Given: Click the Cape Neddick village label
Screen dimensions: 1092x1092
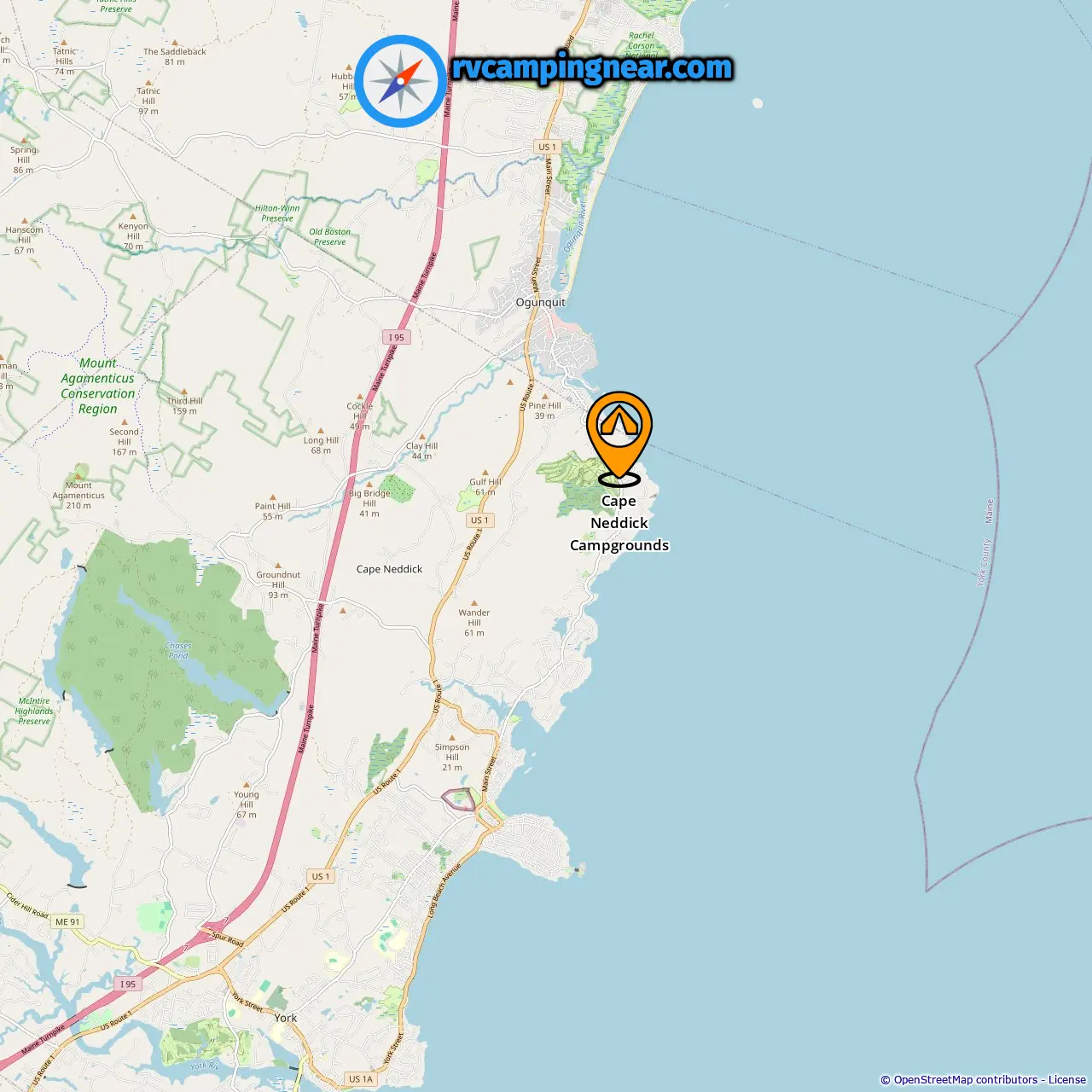Looking at the screenshot, I should [389, 569].
